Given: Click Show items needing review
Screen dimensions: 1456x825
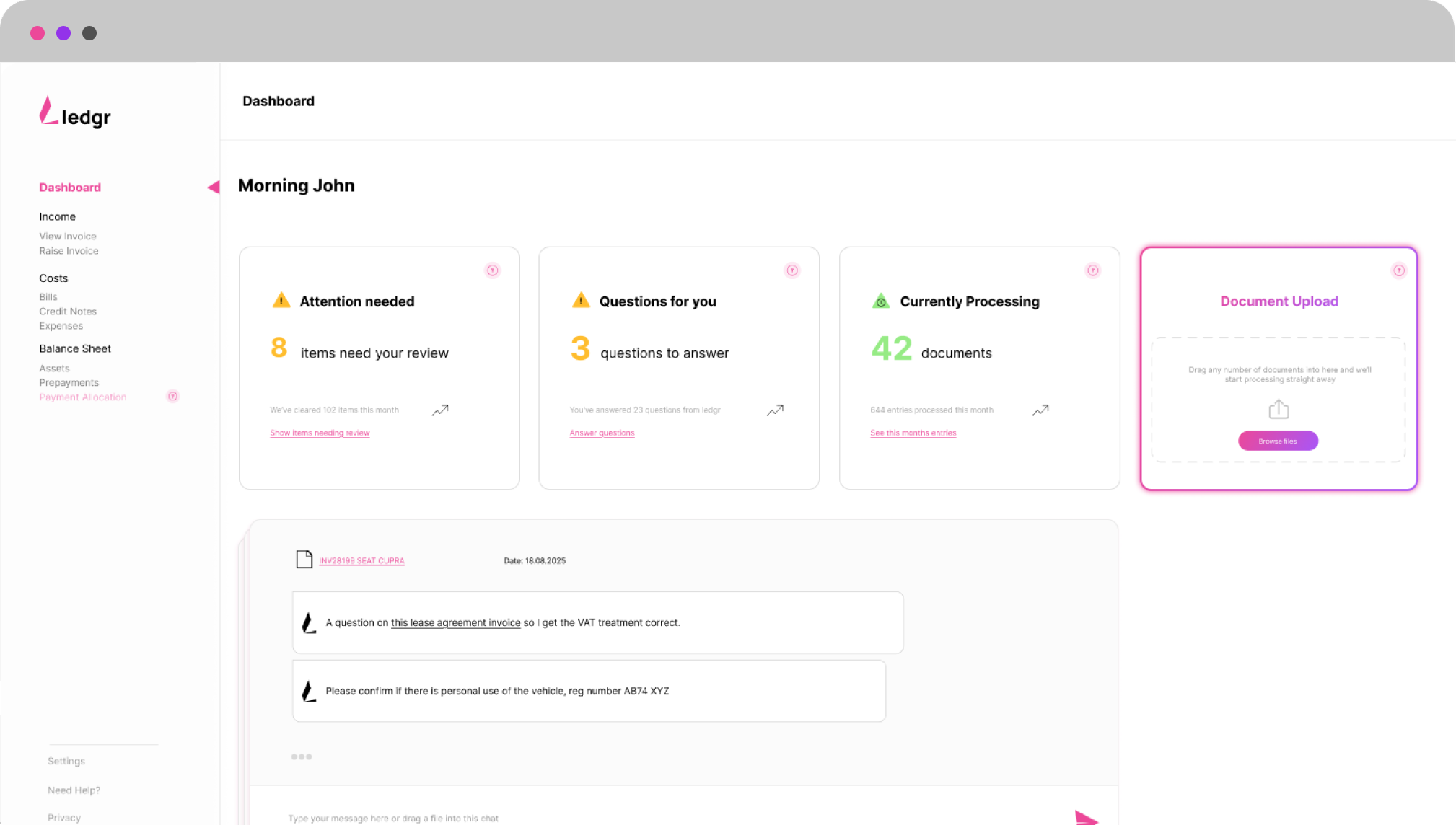Looking at the screenshot, I should click(x=320, y=433).
